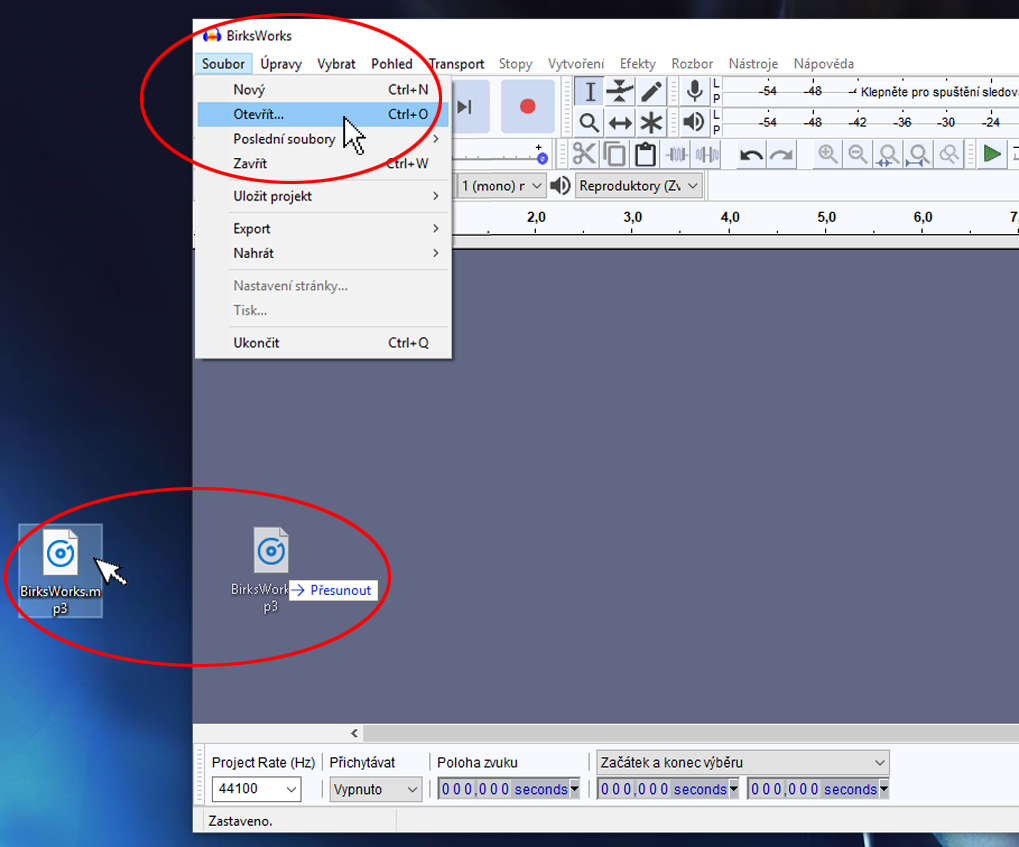Viewport: 1019px width, 847px height.
Task: Click the recording meter to start monitoring
Action: click(x=871, y=92)
